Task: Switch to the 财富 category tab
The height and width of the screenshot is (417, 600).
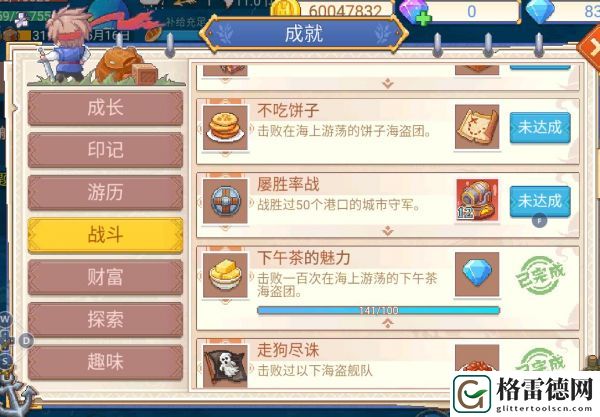Action: (x=105, y=277)
